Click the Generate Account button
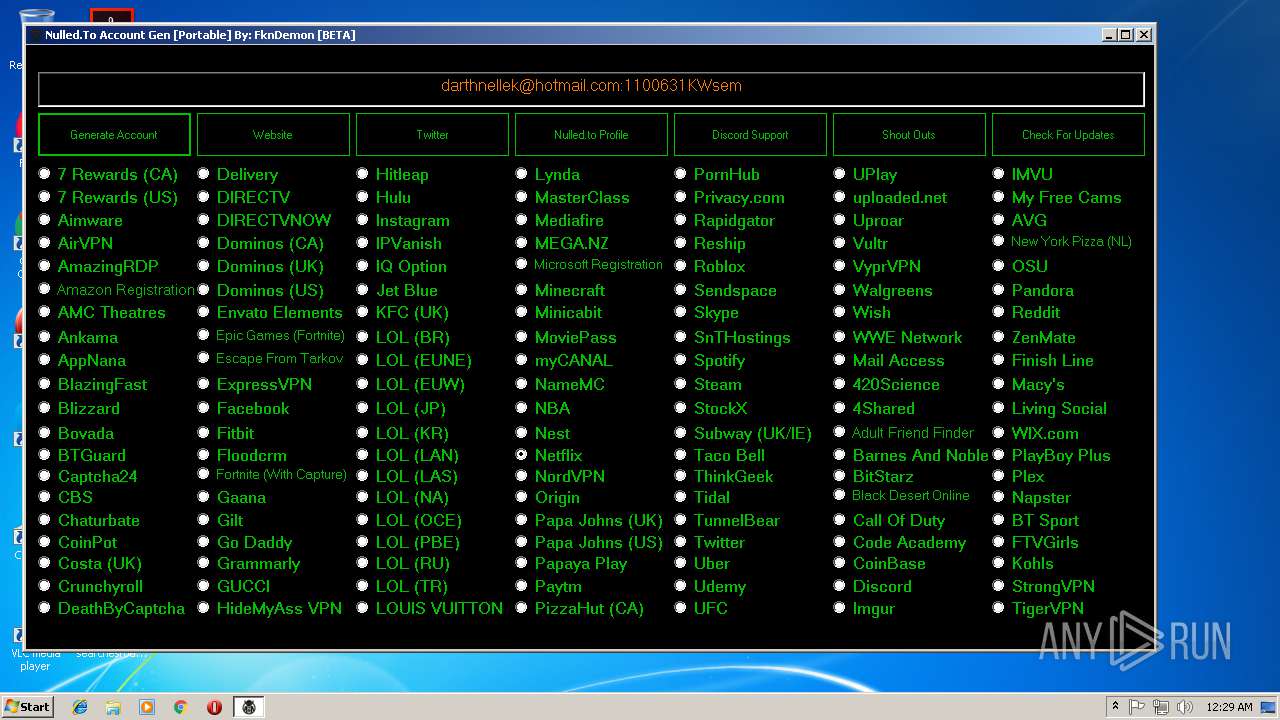 [x=114, y=134]
